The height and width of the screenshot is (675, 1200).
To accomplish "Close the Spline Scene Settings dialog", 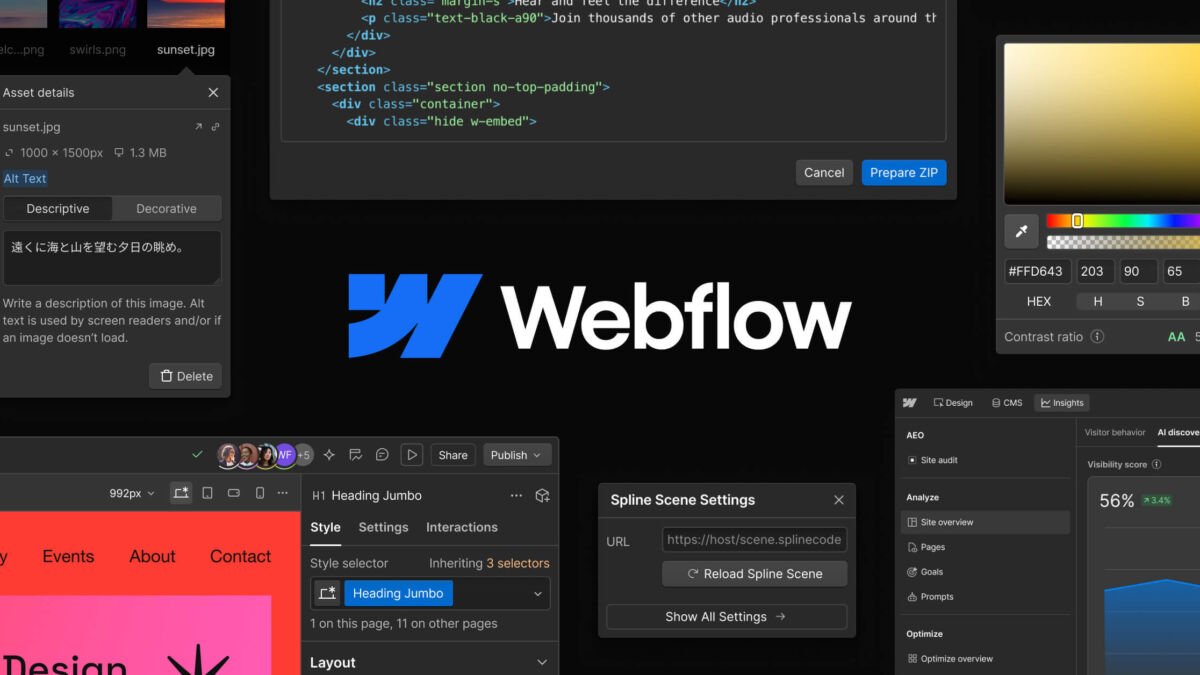I will pos(838,500).
